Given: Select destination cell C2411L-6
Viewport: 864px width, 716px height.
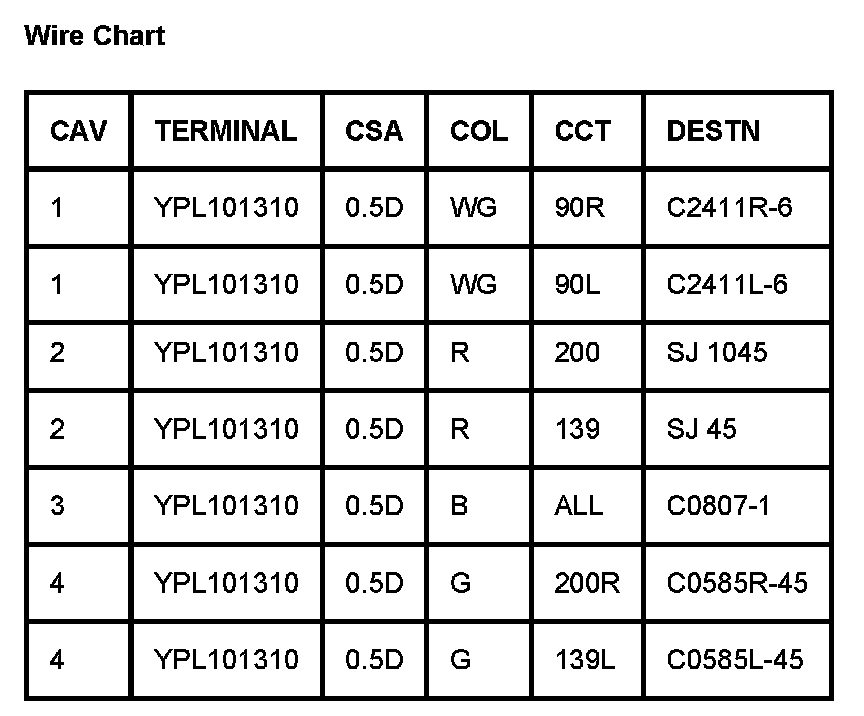Looking at the screenshot, I should coord(727,285).
